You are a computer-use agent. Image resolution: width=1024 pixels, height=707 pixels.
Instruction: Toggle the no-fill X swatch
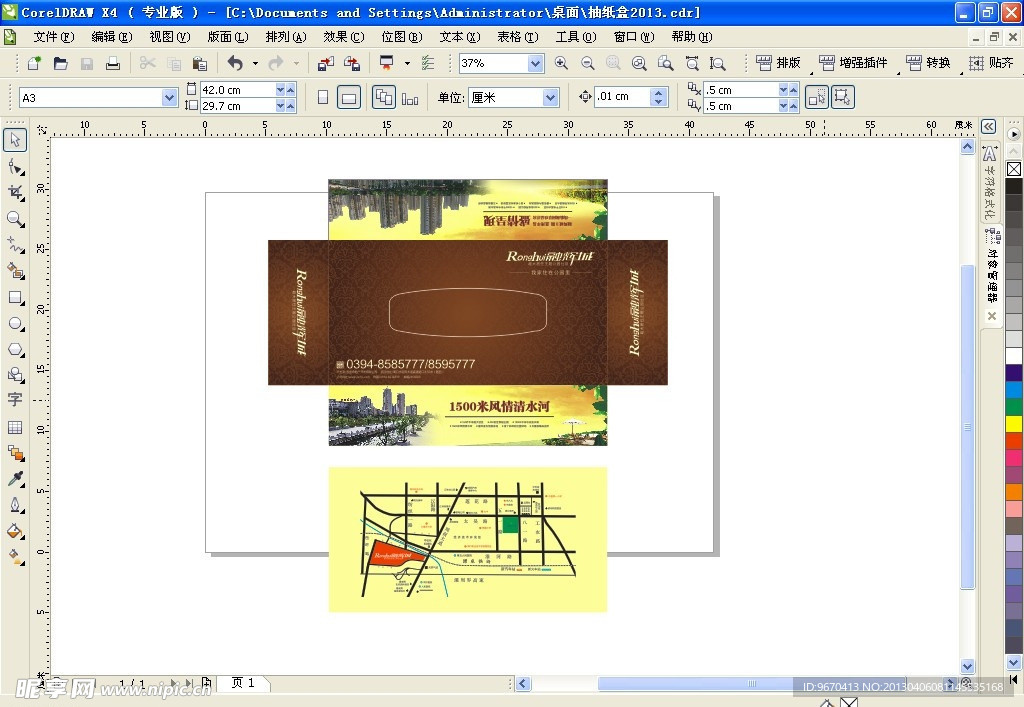1014,169
